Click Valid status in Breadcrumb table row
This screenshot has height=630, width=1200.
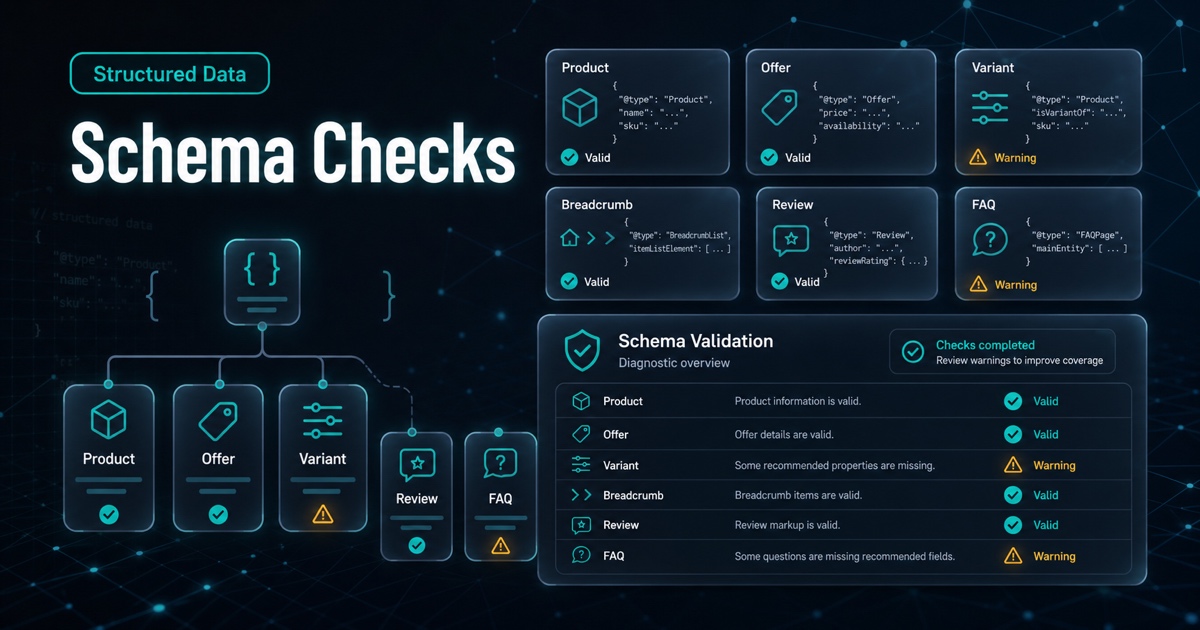point(1031,495)
